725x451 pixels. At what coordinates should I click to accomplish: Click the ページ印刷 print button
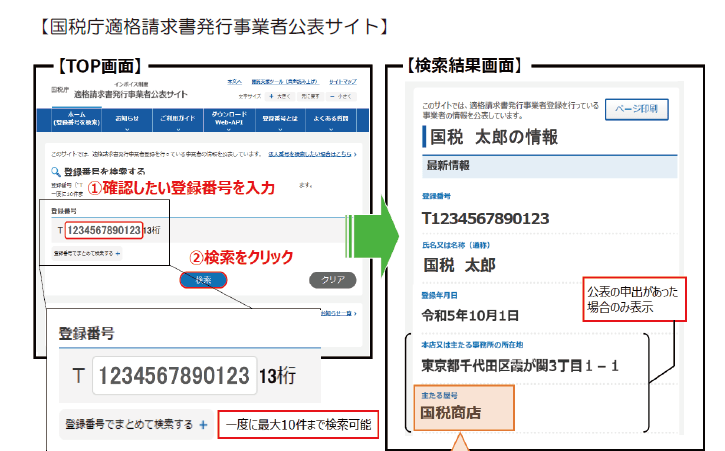[636, 109]
